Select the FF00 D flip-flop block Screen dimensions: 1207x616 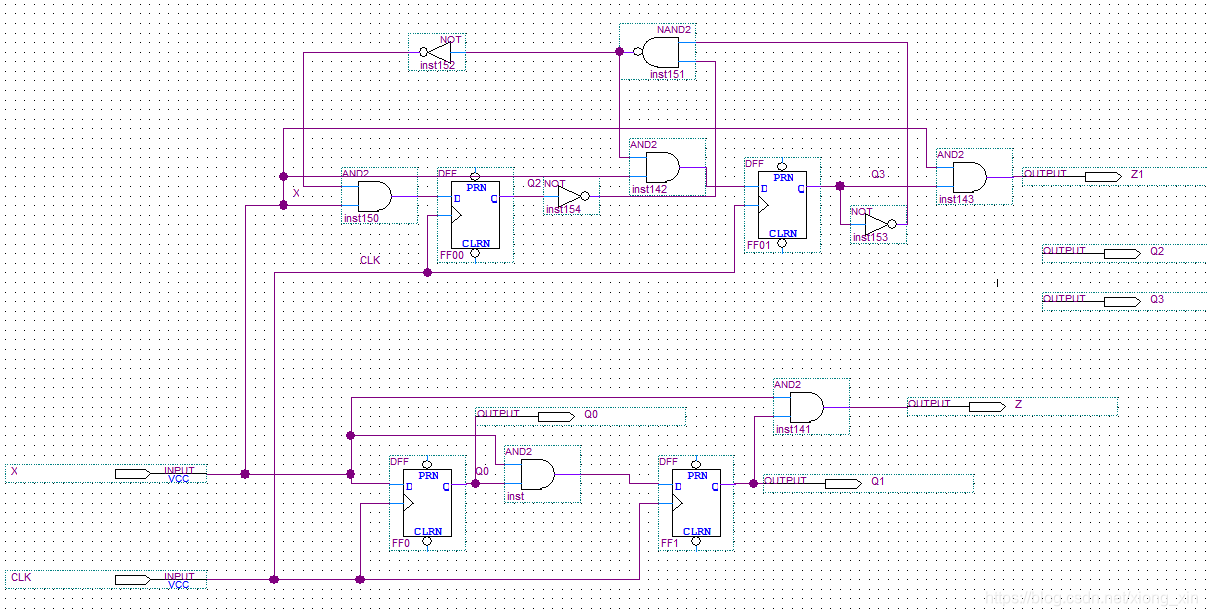[x=475, y=215]
